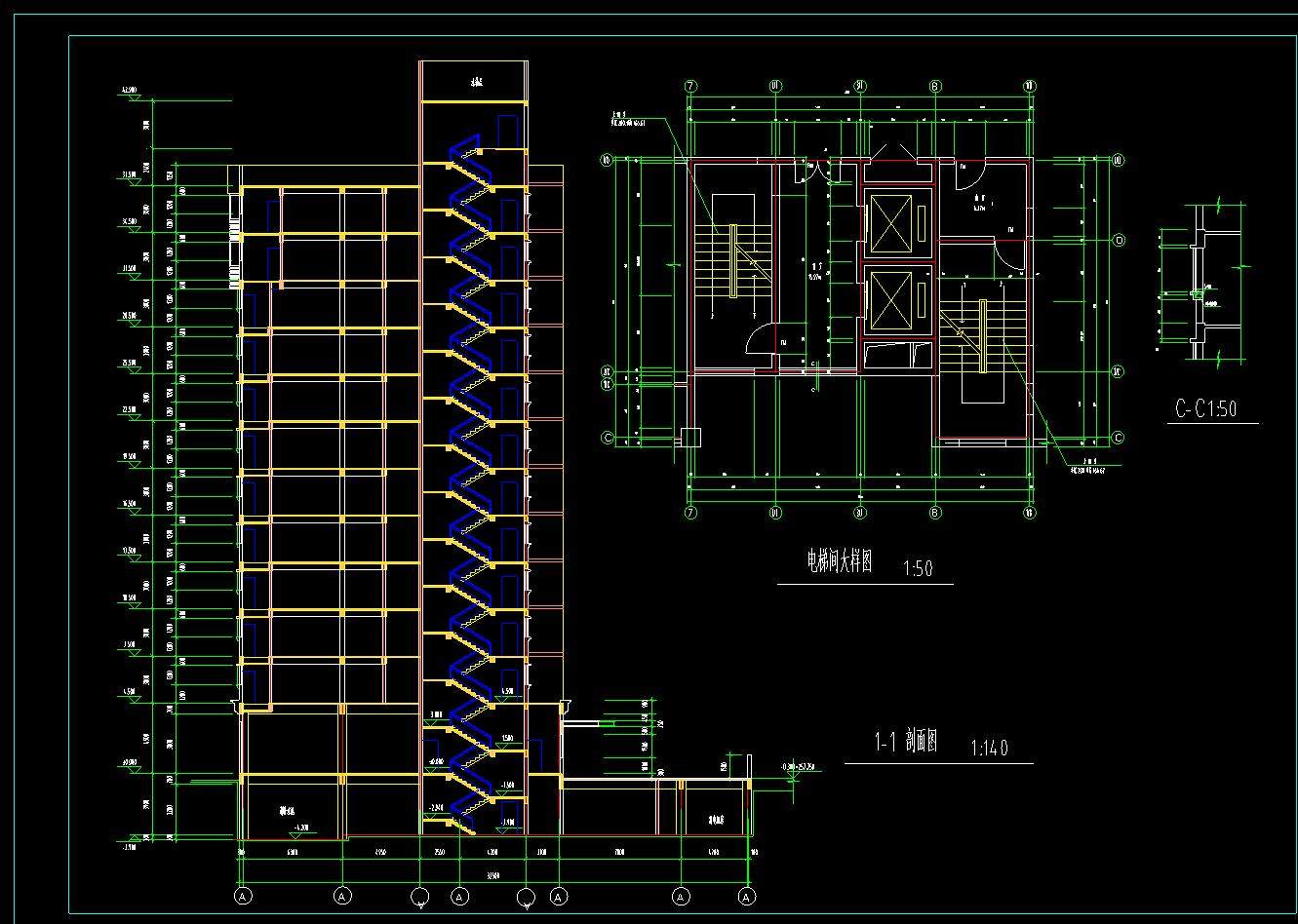Click grid bubble 7 above the plan
Image resolution: width=1298 pixels, height=924 pixels.
(x=690, y=86)
